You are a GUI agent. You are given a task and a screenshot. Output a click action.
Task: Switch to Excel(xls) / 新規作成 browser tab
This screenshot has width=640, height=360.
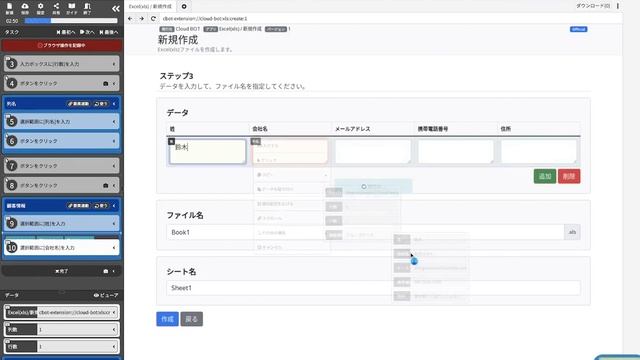pyautogui.click(x=150, y=7)
